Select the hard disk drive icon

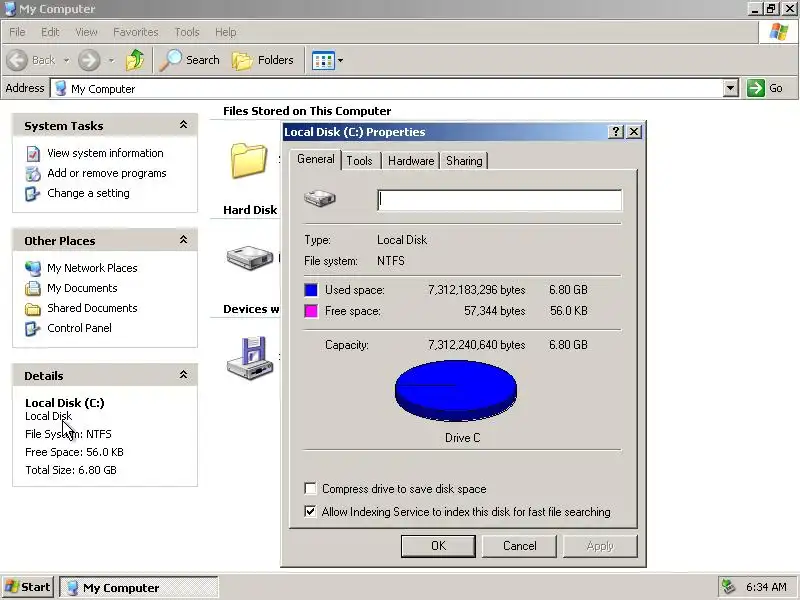click(249, 258)
